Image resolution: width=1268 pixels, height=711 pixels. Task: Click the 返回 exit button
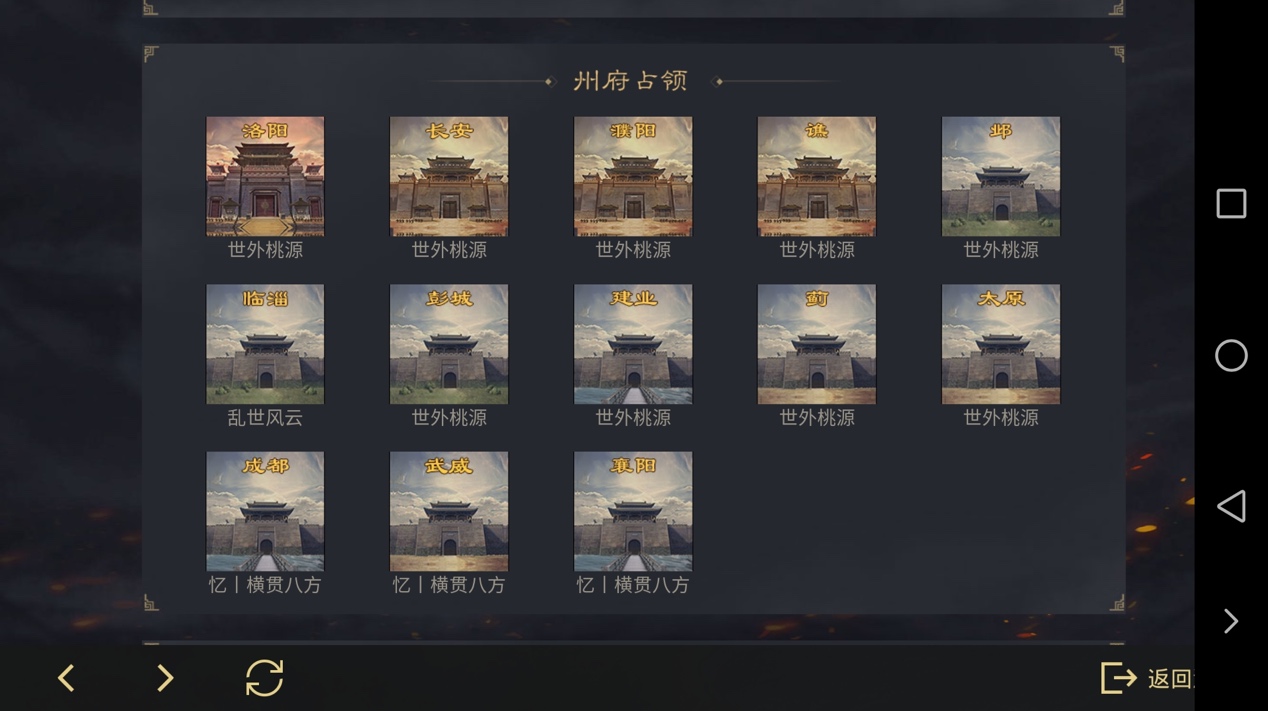point(1147,678)
